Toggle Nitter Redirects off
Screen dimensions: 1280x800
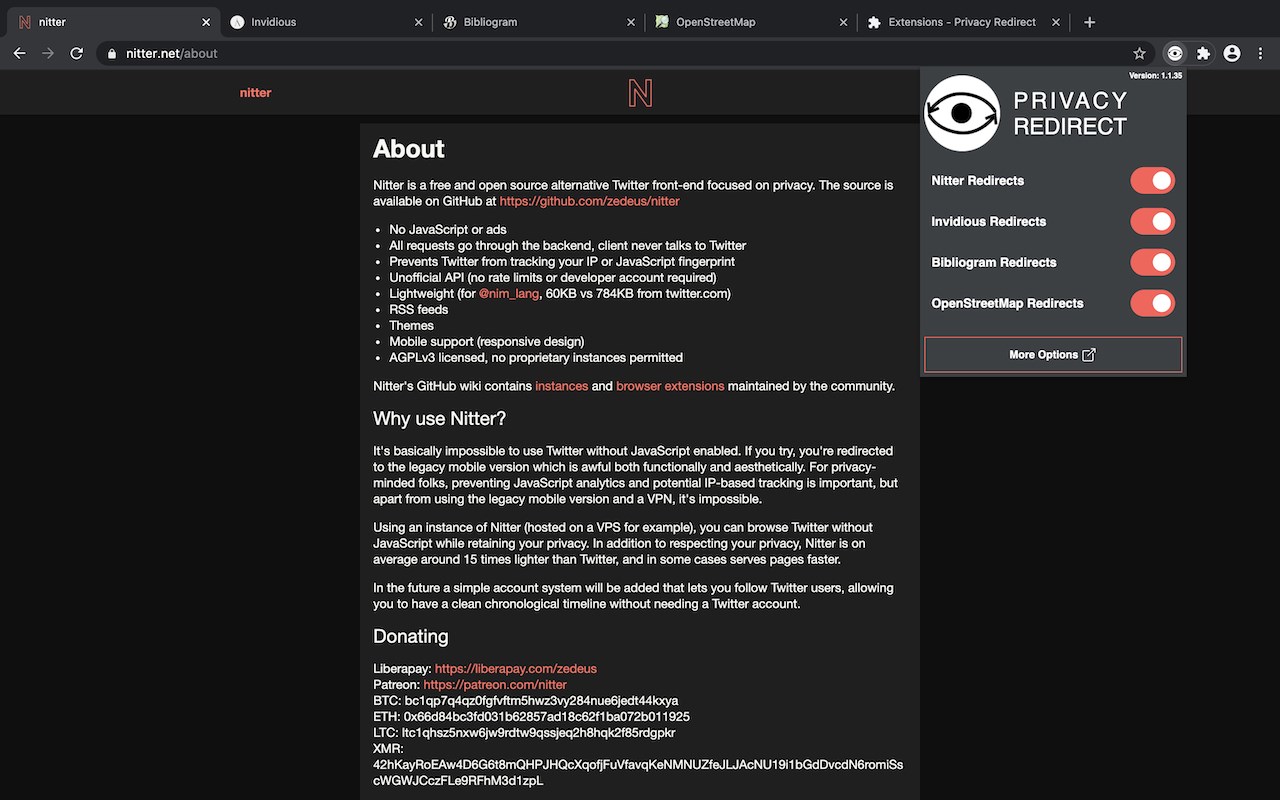click(1152, 181)
